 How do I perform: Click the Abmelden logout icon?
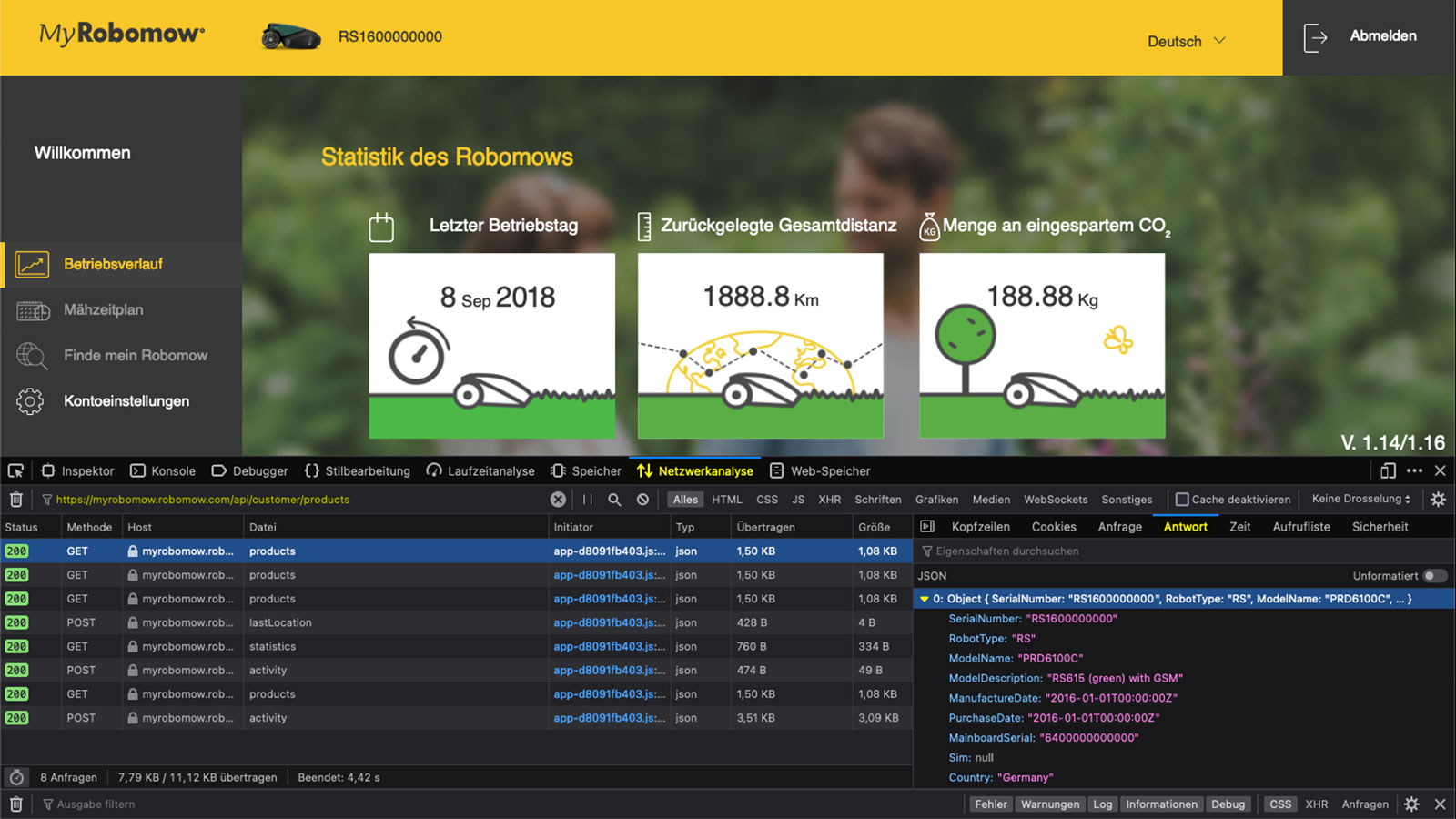pyautogui.click(x=1315, y=38)
